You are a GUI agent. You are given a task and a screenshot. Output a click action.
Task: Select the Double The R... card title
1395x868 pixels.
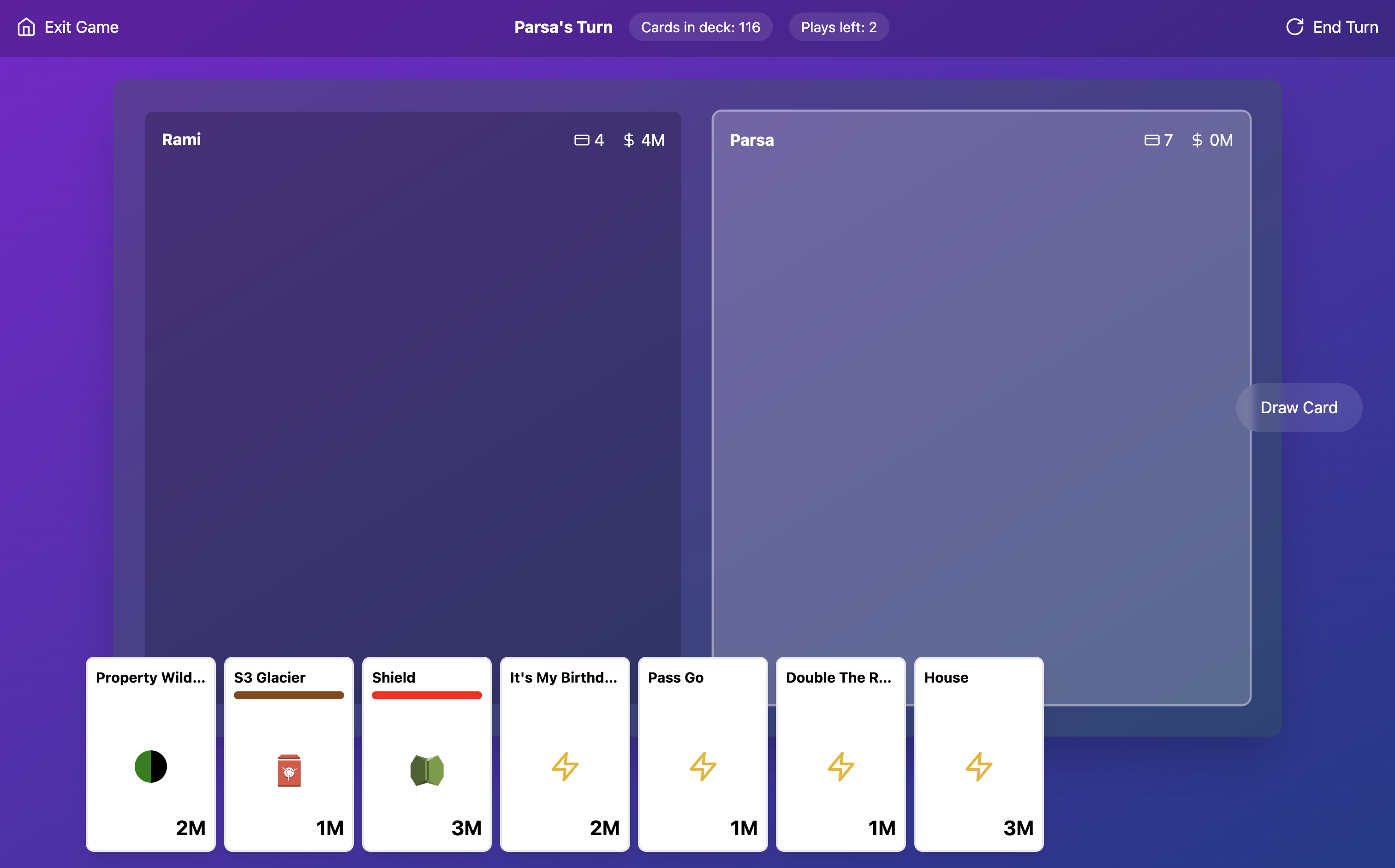click(x=838, y=678)
